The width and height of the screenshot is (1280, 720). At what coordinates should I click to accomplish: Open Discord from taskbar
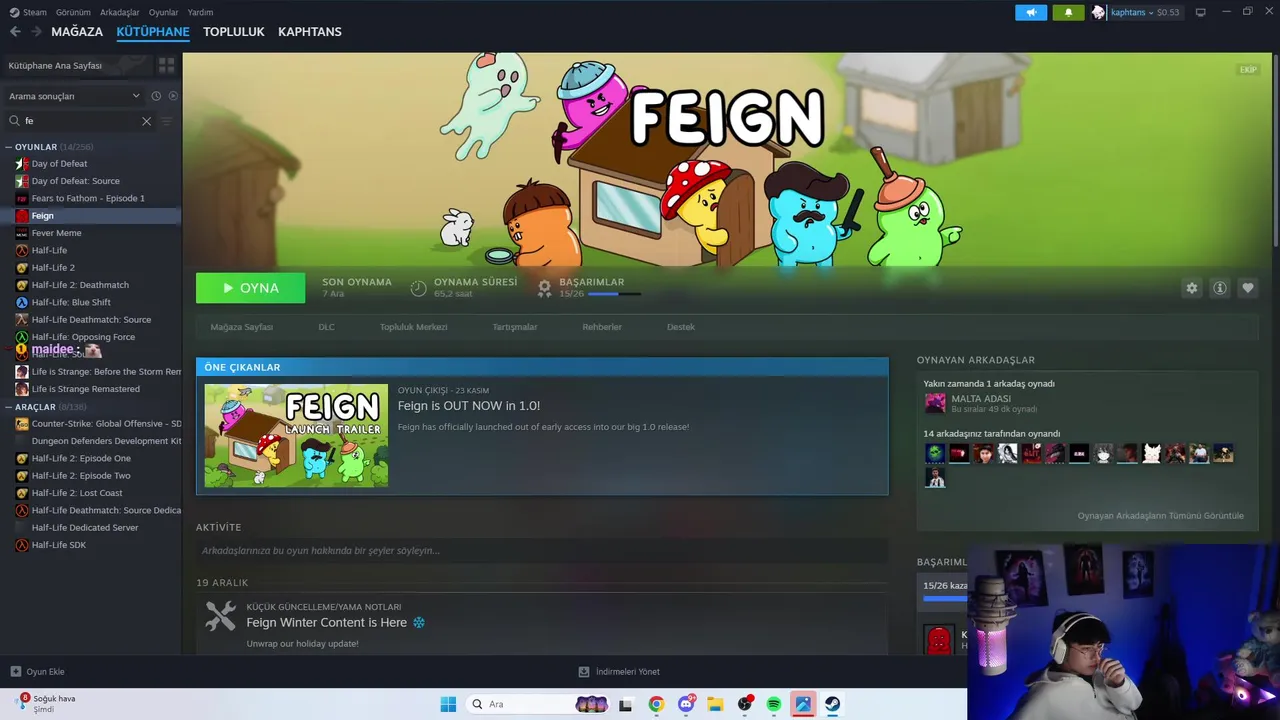(687, 704)
